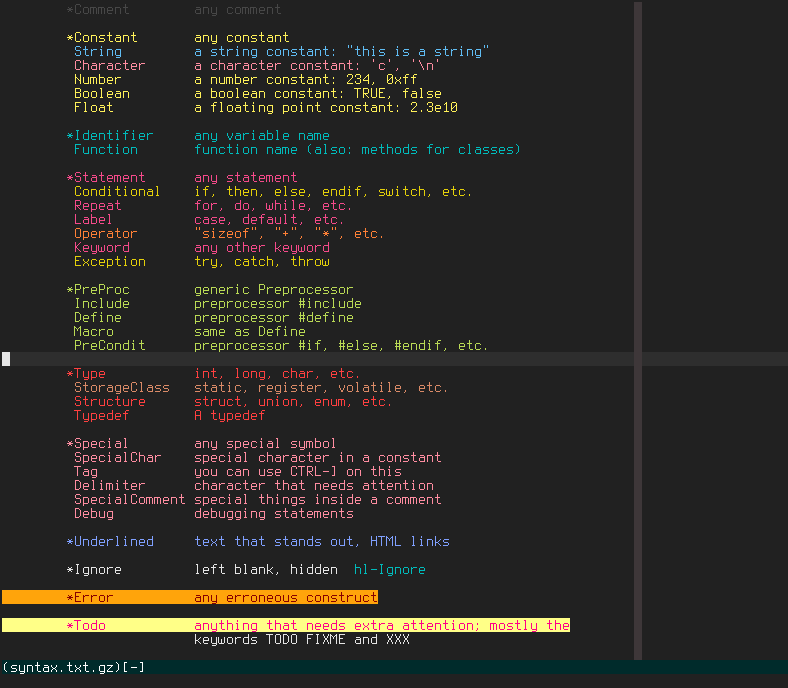Click the String group name
The height and width of the screenshot is (688, 788).
click(x=98, y=52)
